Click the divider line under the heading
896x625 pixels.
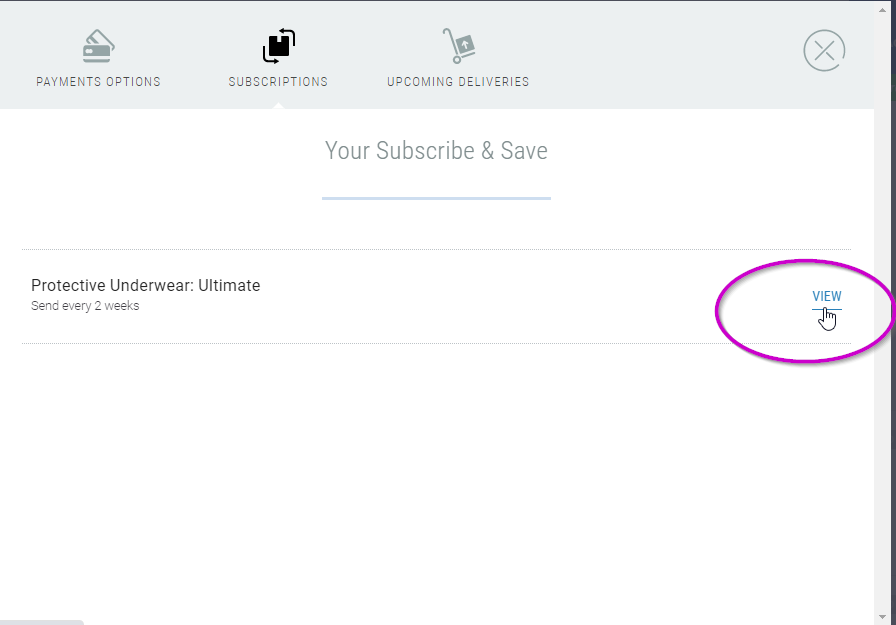(x=436, y=198)
